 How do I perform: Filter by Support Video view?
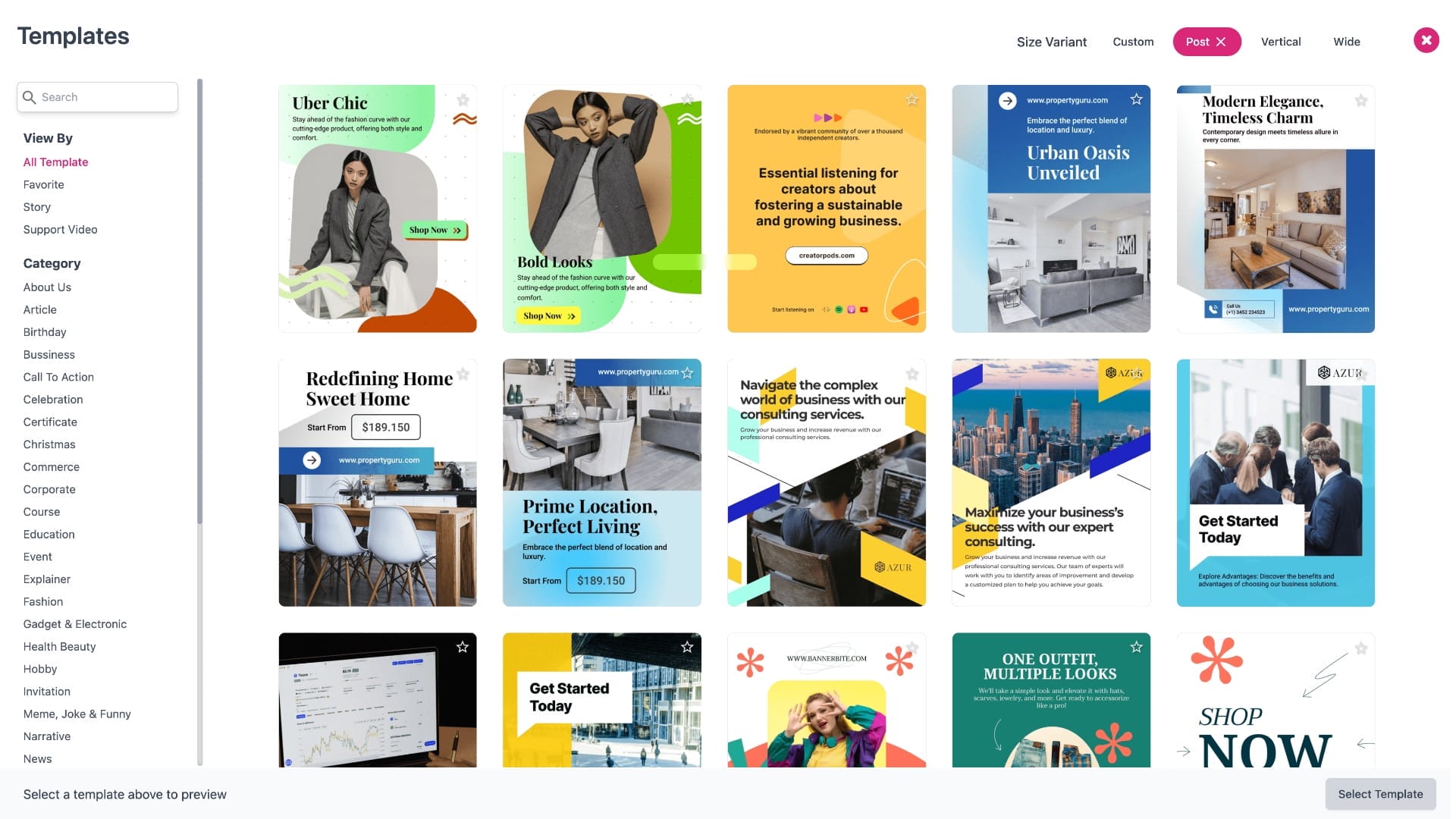pyautogui.click(x=60, y=229)
